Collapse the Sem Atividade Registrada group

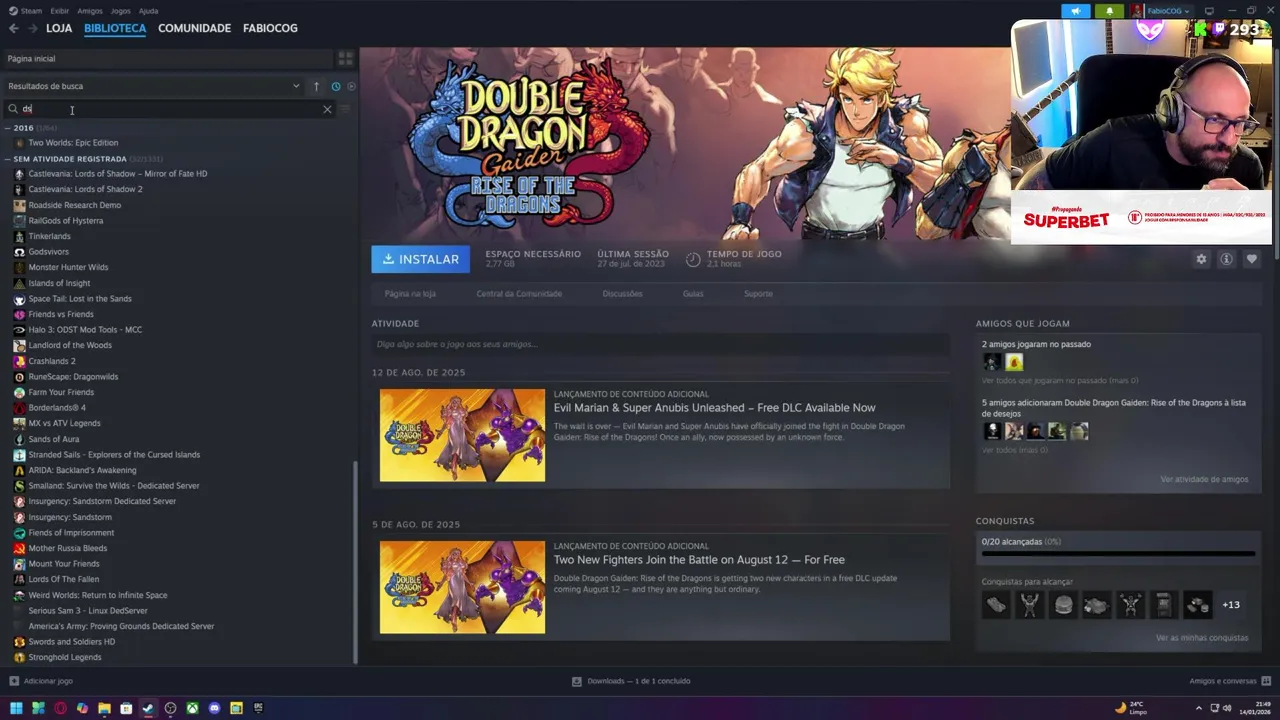pyautogui.click(x=8, y=159)
